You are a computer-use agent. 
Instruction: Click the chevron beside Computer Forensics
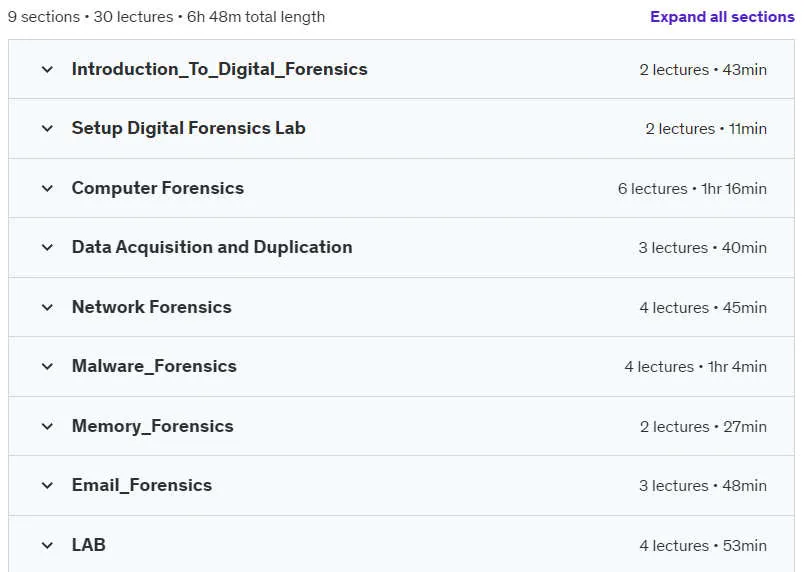(x=47, y=189)
